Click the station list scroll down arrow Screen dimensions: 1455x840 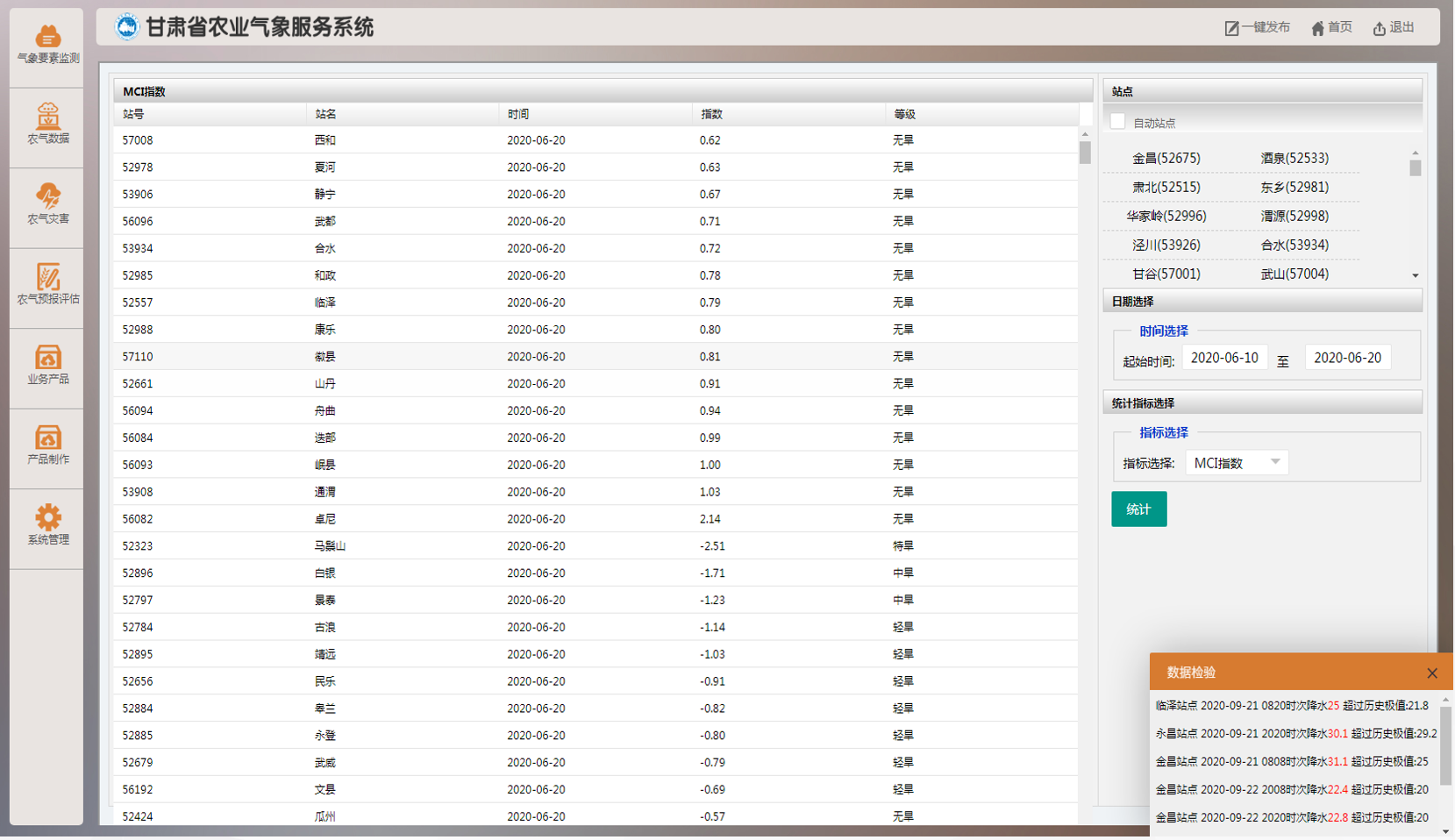click(x=1415, y=276)
